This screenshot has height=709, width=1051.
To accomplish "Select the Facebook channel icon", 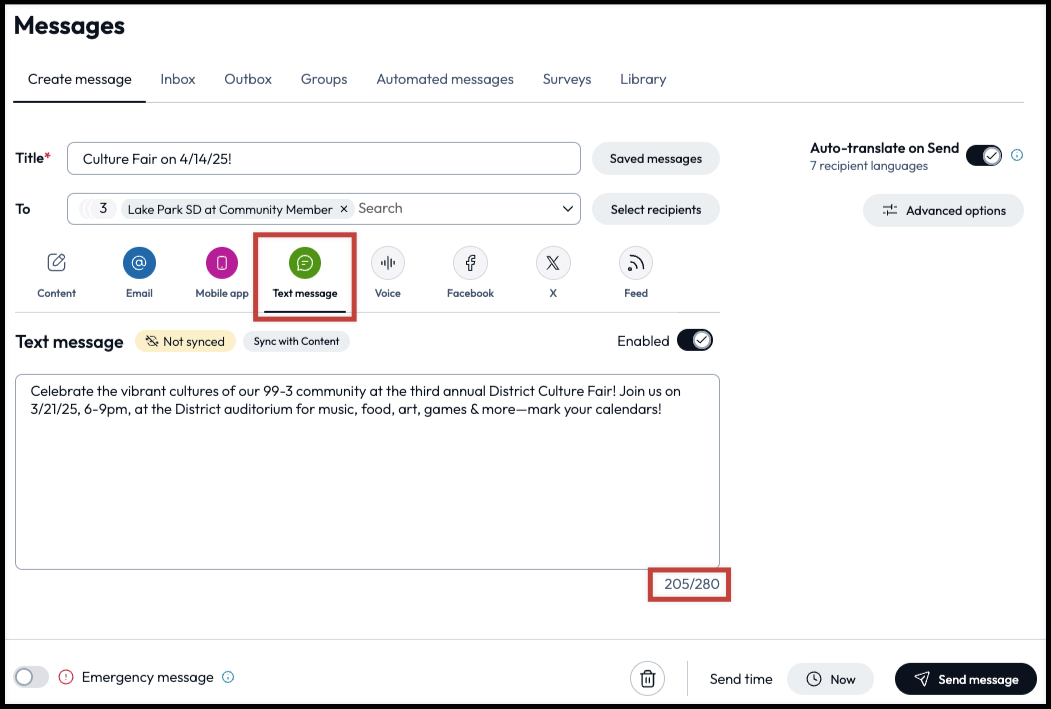I will coord(470,263).
